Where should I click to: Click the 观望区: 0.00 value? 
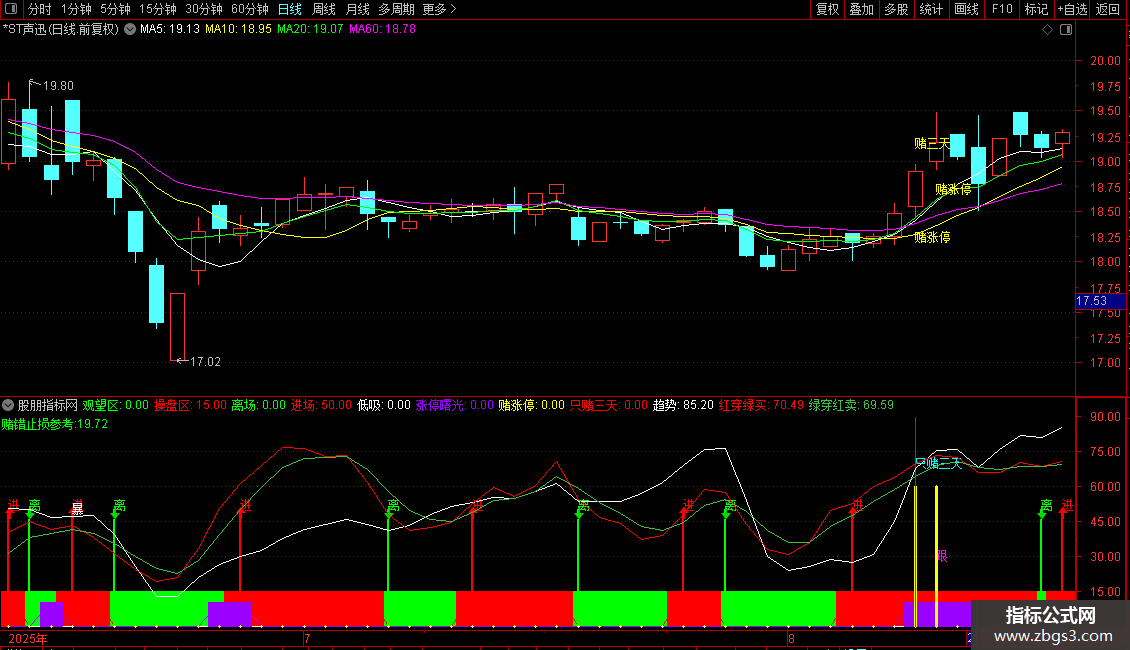coord(115,406)
